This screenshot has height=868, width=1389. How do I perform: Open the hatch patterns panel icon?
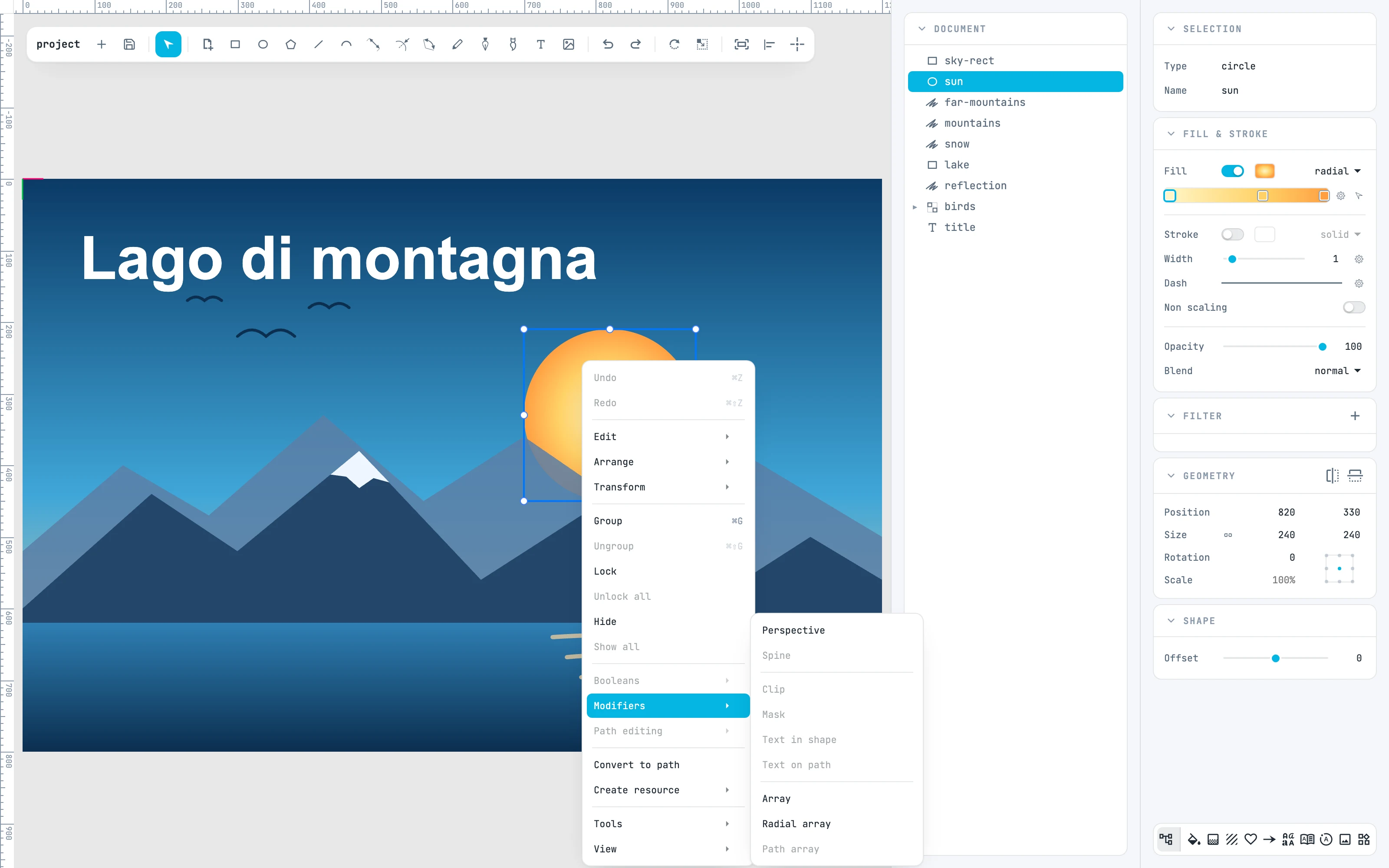coord(1232,839)
